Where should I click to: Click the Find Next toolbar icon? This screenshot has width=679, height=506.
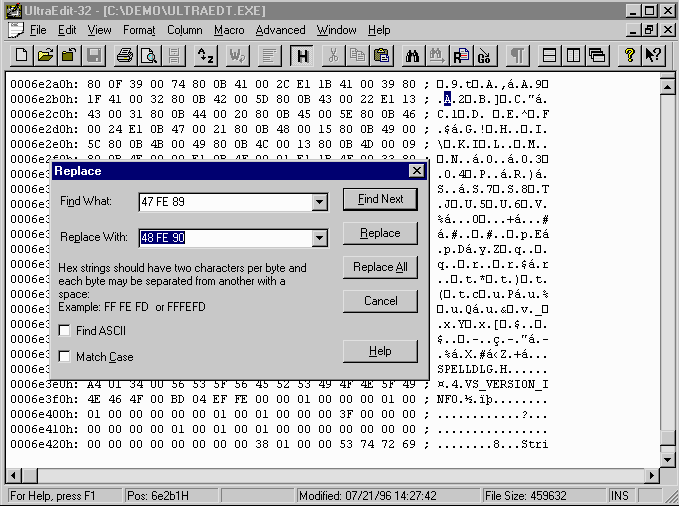click(437, 55)
